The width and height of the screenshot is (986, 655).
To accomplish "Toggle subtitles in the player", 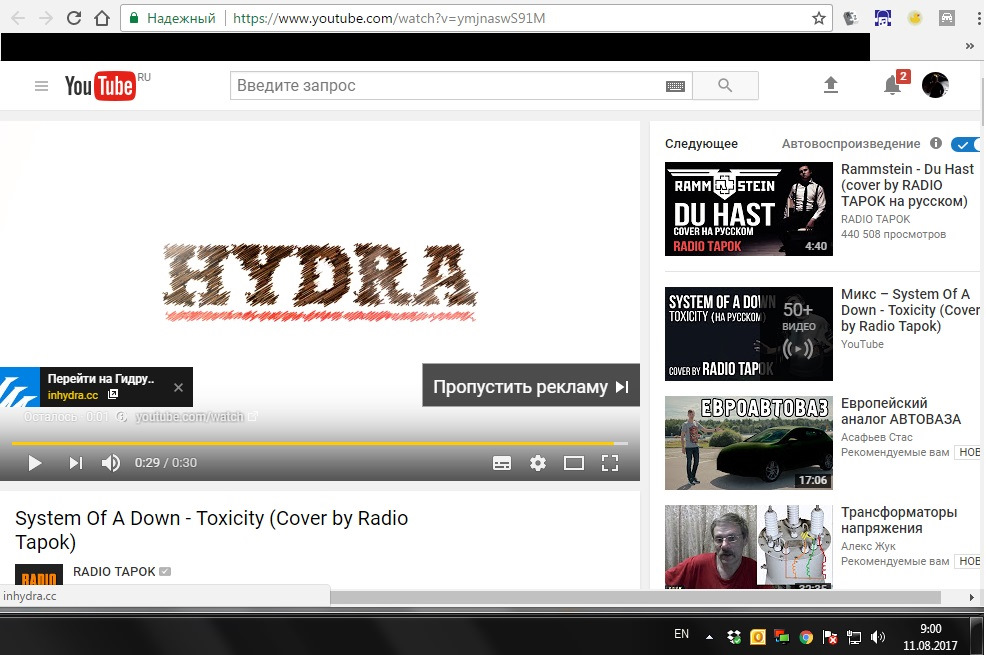I will 502,463.
